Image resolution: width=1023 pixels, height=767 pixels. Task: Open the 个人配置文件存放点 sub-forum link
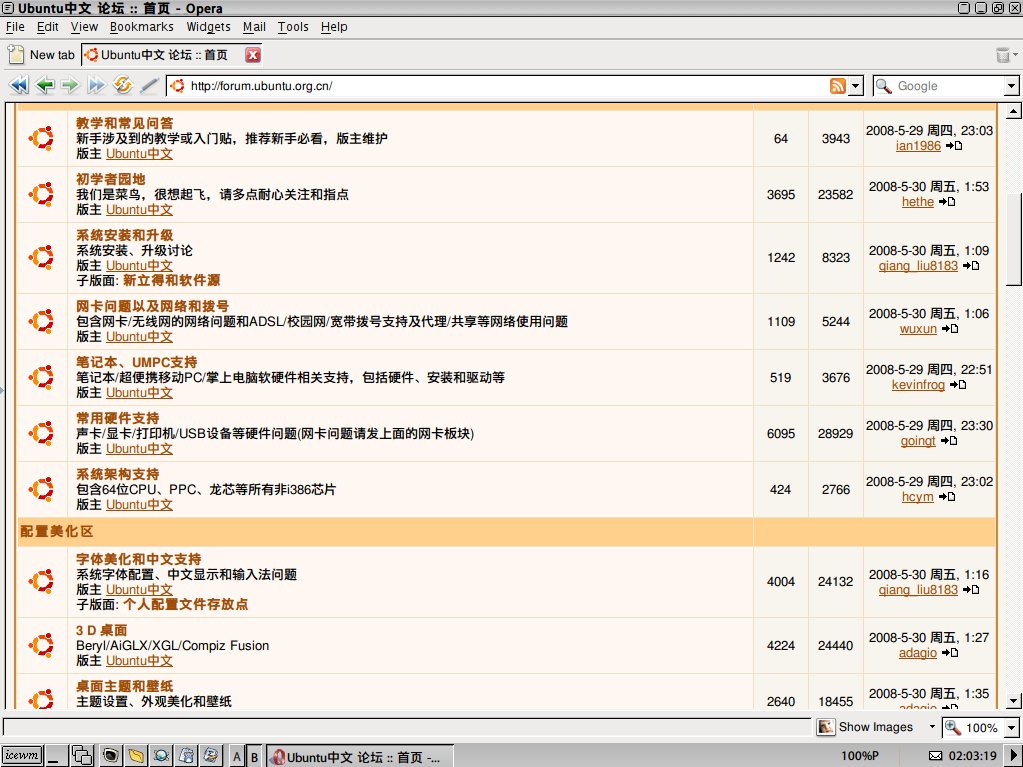185,605
